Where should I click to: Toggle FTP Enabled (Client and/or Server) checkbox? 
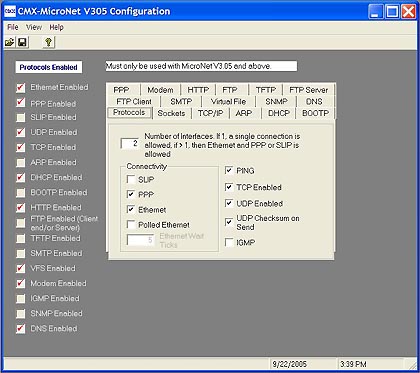click(21, 223)
